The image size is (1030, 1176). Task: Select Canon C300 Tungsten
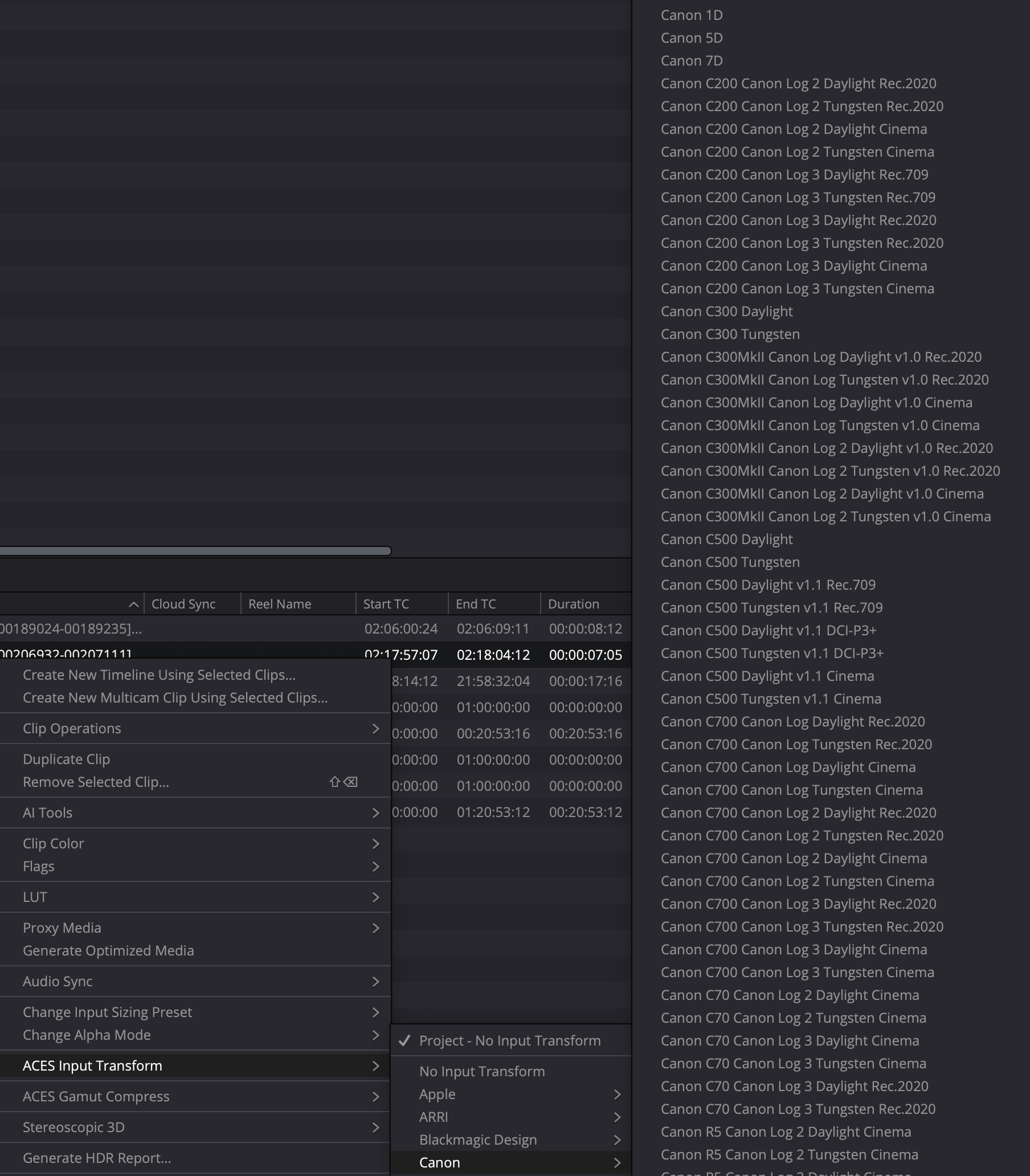[x=730, y=334]
